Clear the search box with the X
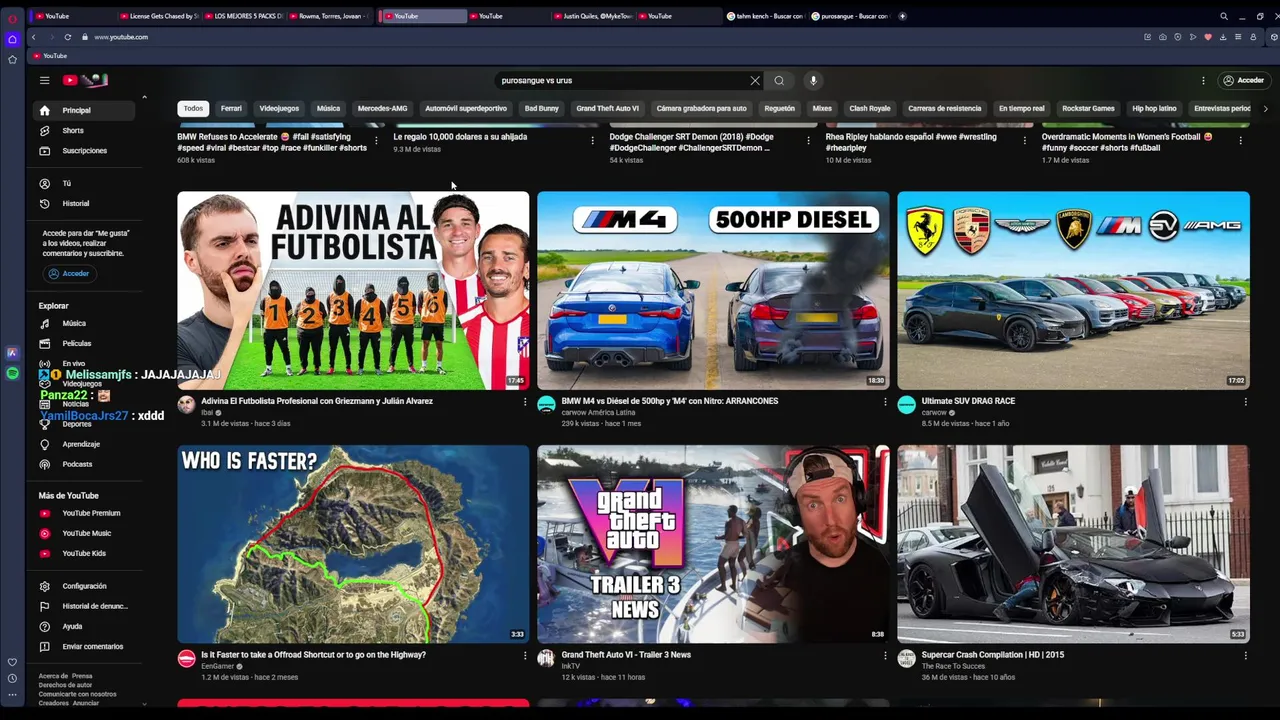Image resolution: width=1280 pixels, height=720 pixels. 755,80
